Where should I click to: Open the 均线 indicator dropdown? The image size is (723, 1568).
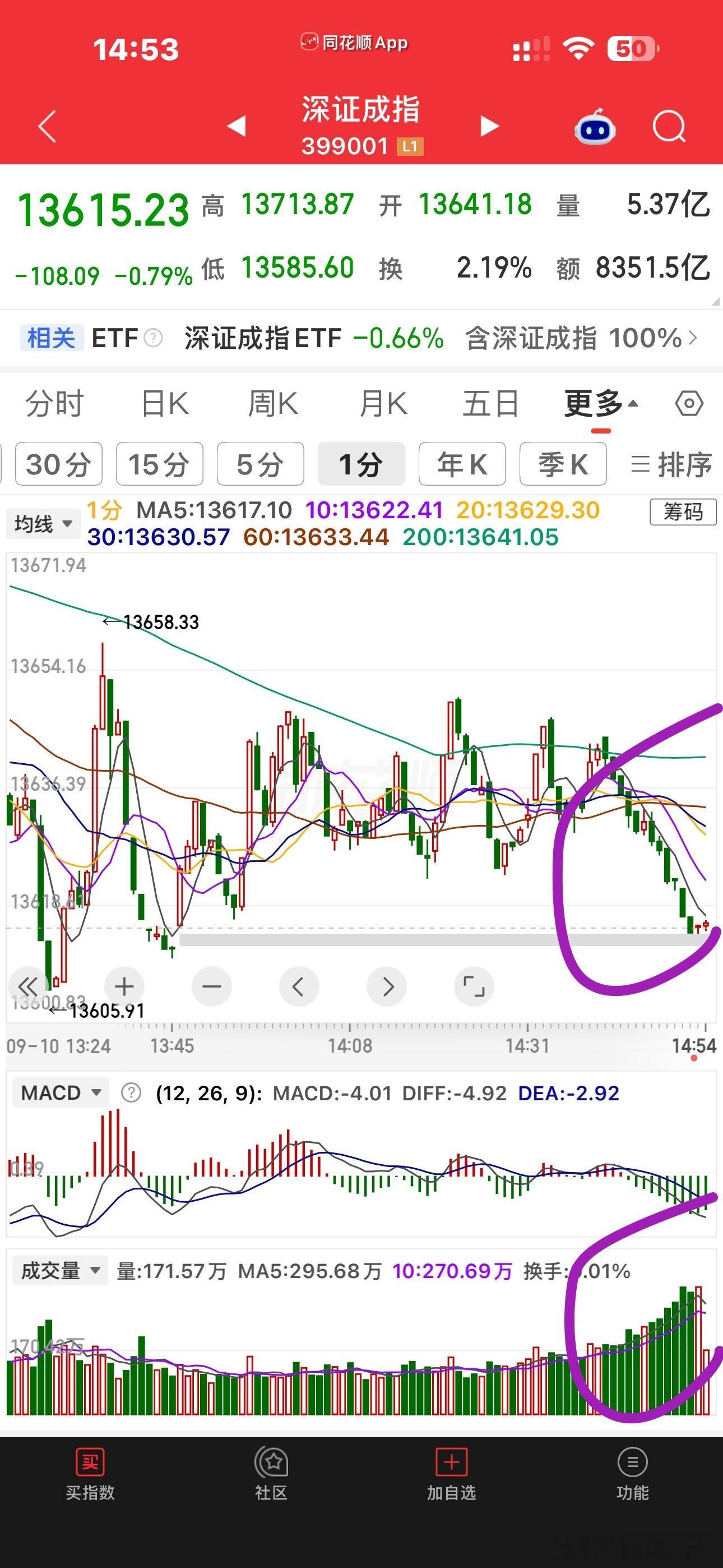[x=43, y=523]
